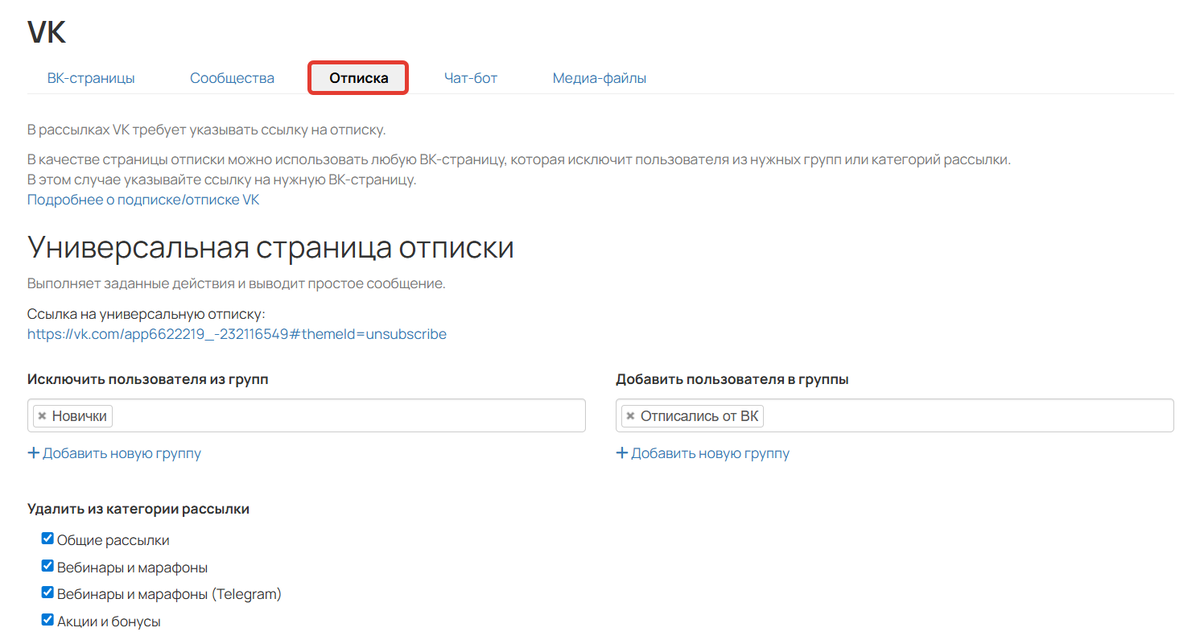Open «Подробнее о подписке/отписке VK» link
Viewport: 1200px width, 636px height.
(x=143, y=199)
